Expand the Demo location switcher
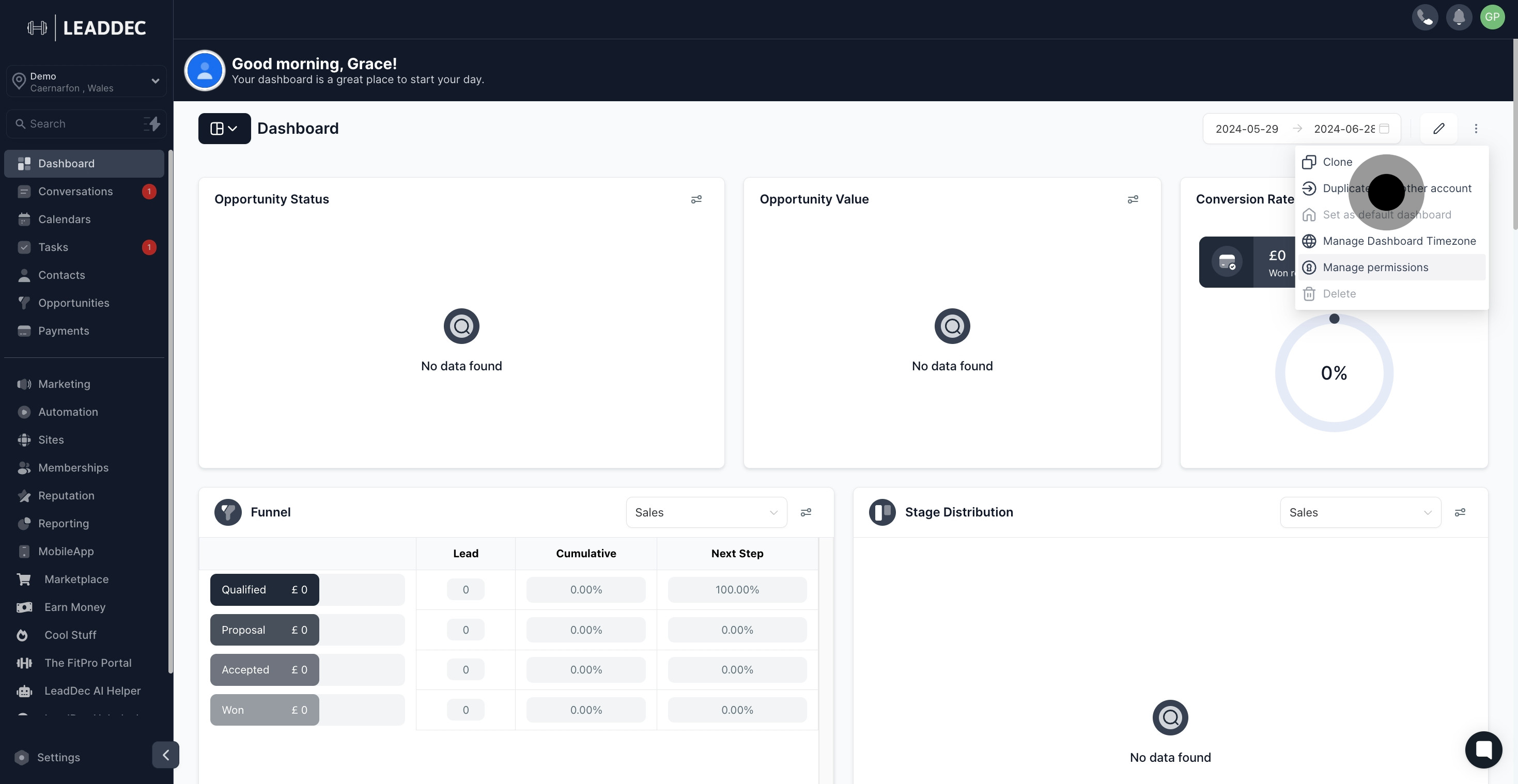Image resolution: width=1518 pixels, height=784 pixels. click(x=87, y=81)
